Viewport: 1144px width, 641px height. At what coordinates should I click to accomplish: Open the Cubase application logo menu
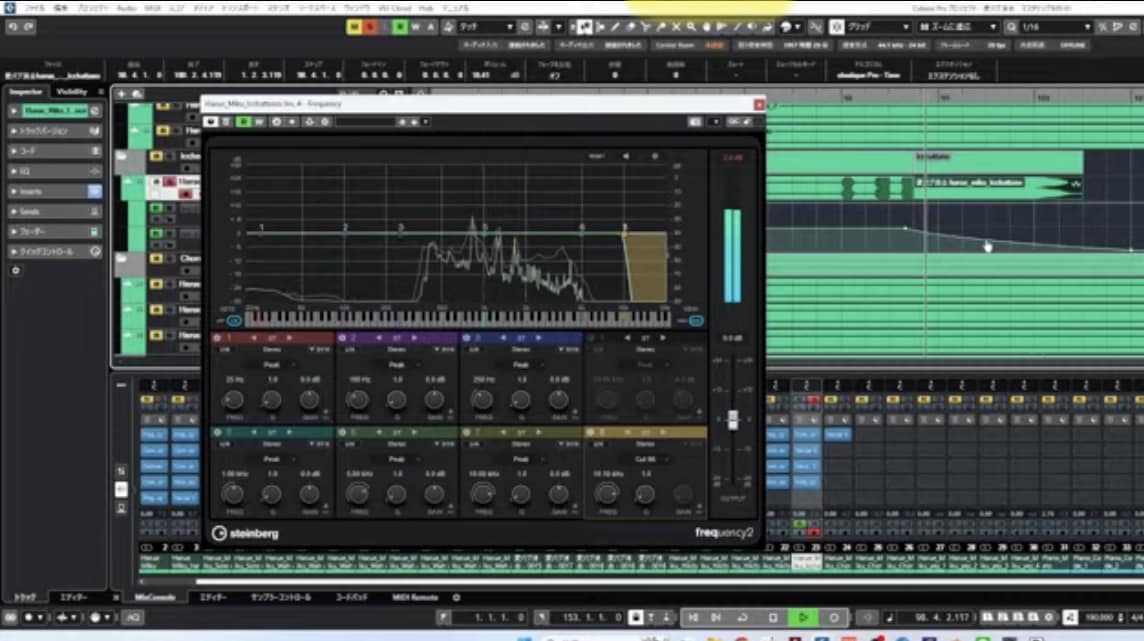9,8
